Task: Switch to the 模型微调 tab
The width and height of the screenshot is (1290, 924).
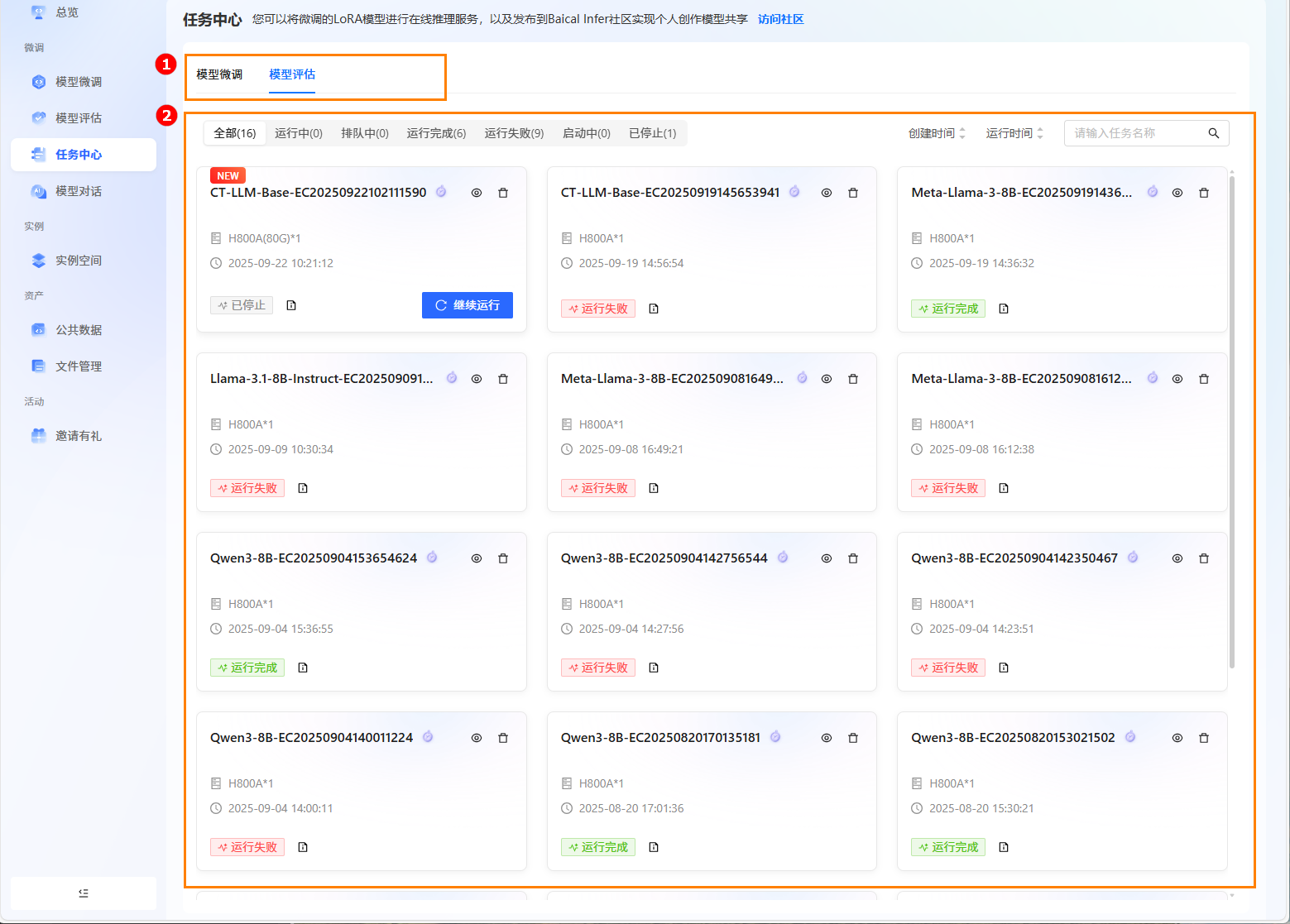Action: tap(219, 74)
